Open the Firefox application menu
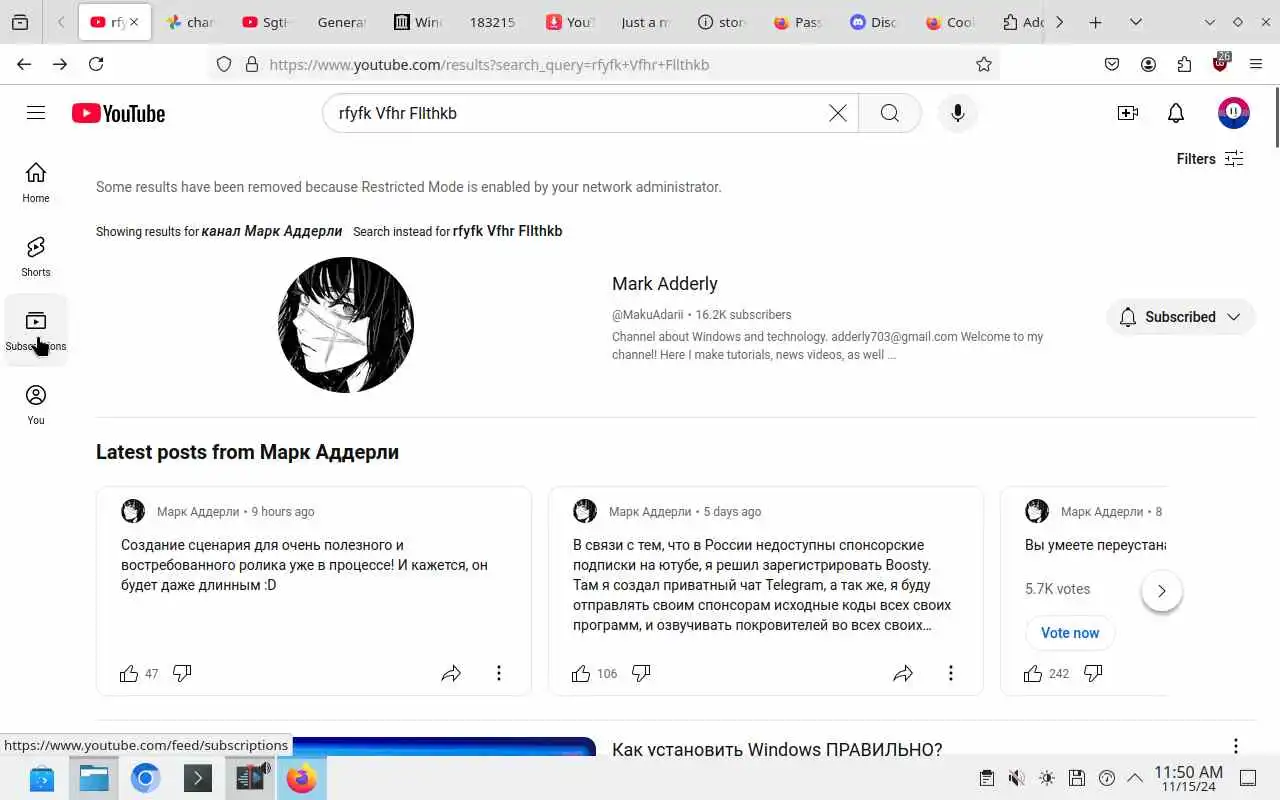 (1256, 64)
